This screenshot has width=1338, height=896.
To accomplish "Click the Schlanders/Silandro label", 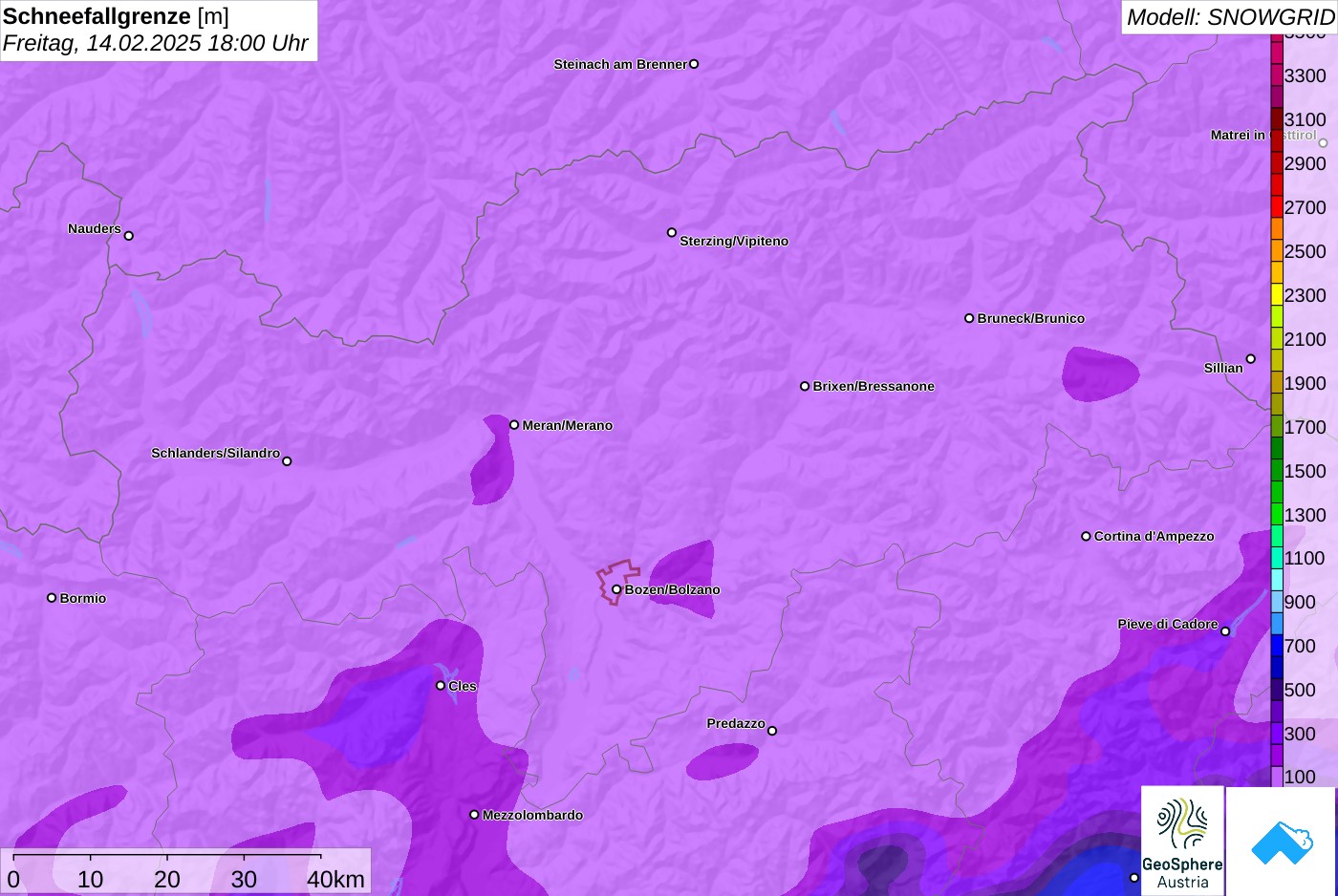I will pos(215,453).
